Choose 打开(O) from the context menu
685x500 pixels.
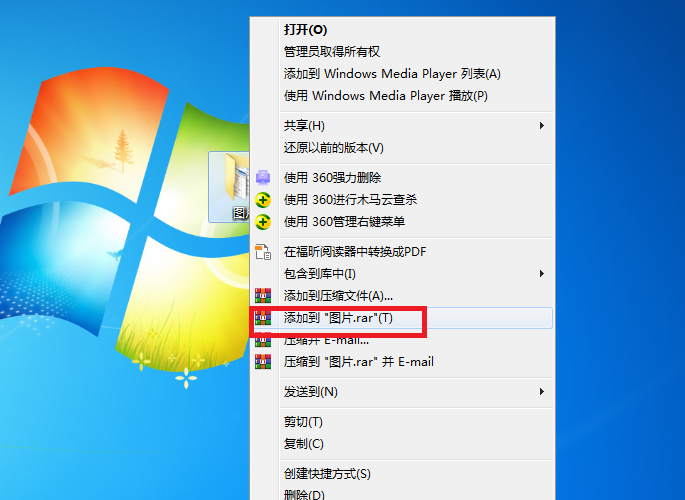402,30
